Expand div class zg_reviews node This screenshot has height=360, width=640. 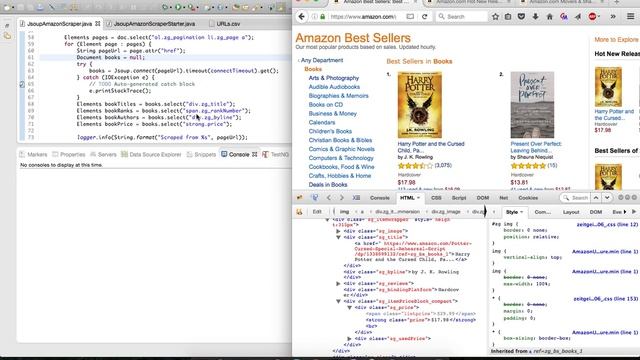tap(338, 283)
